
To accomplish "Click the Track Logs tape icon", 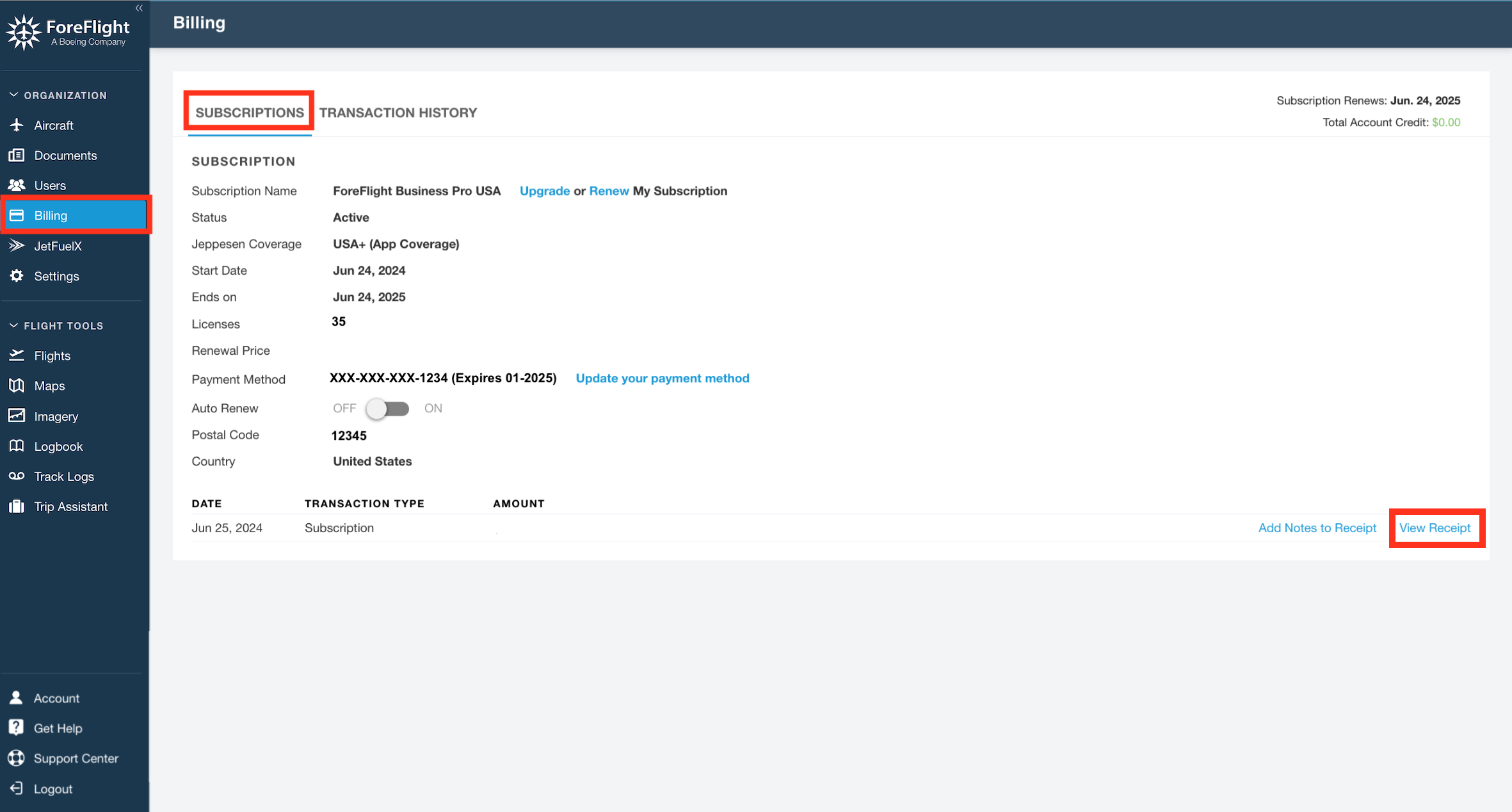I will (x=17, y=476).
